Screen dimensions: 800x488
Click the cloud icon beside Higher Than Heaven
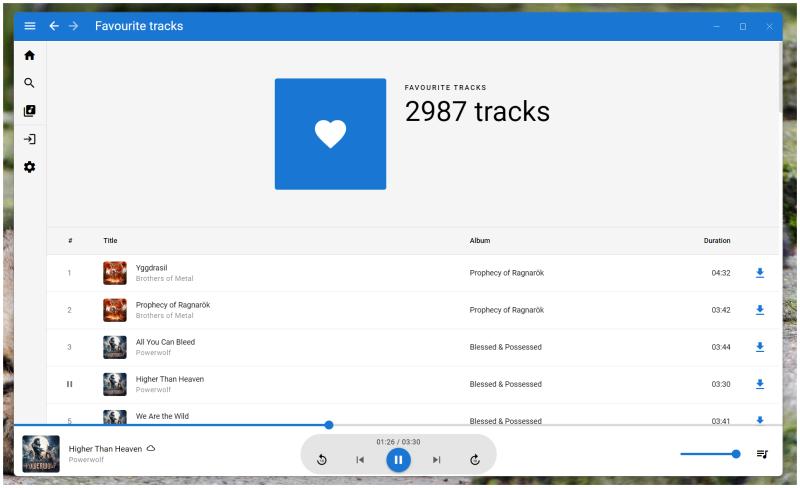click(151, 449)
